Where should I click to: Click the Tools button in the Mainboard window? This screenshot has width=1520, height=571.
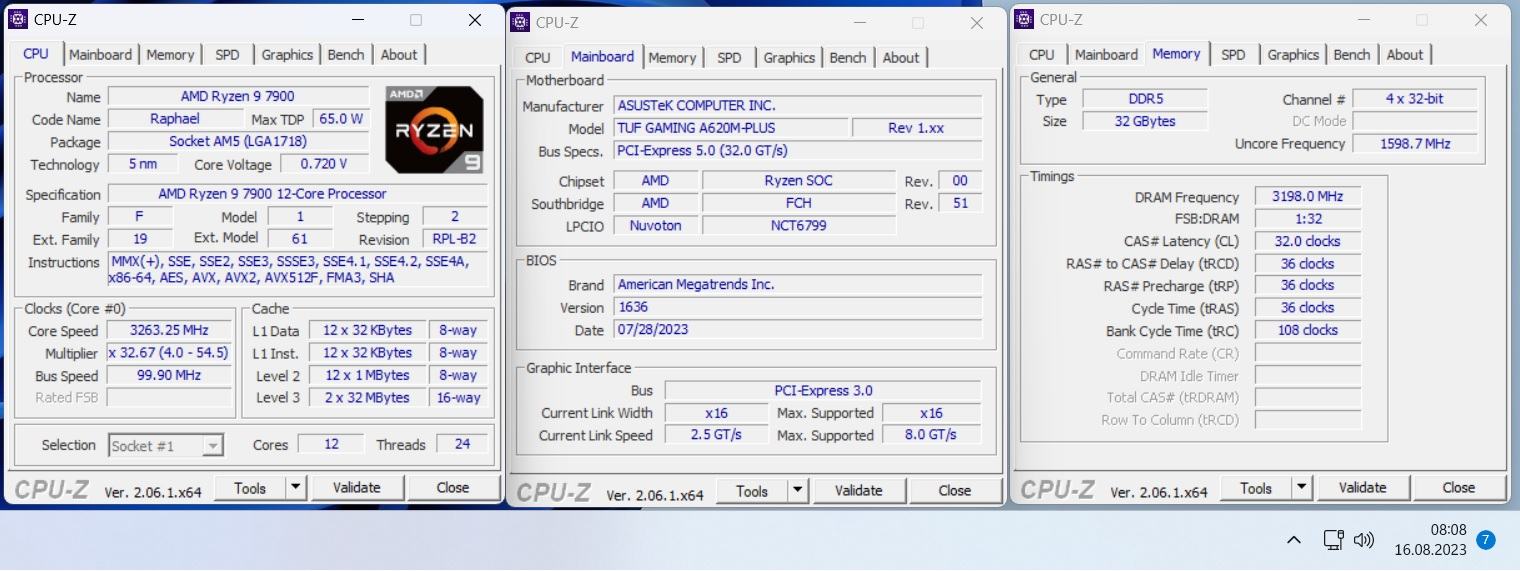coord(752,491)
